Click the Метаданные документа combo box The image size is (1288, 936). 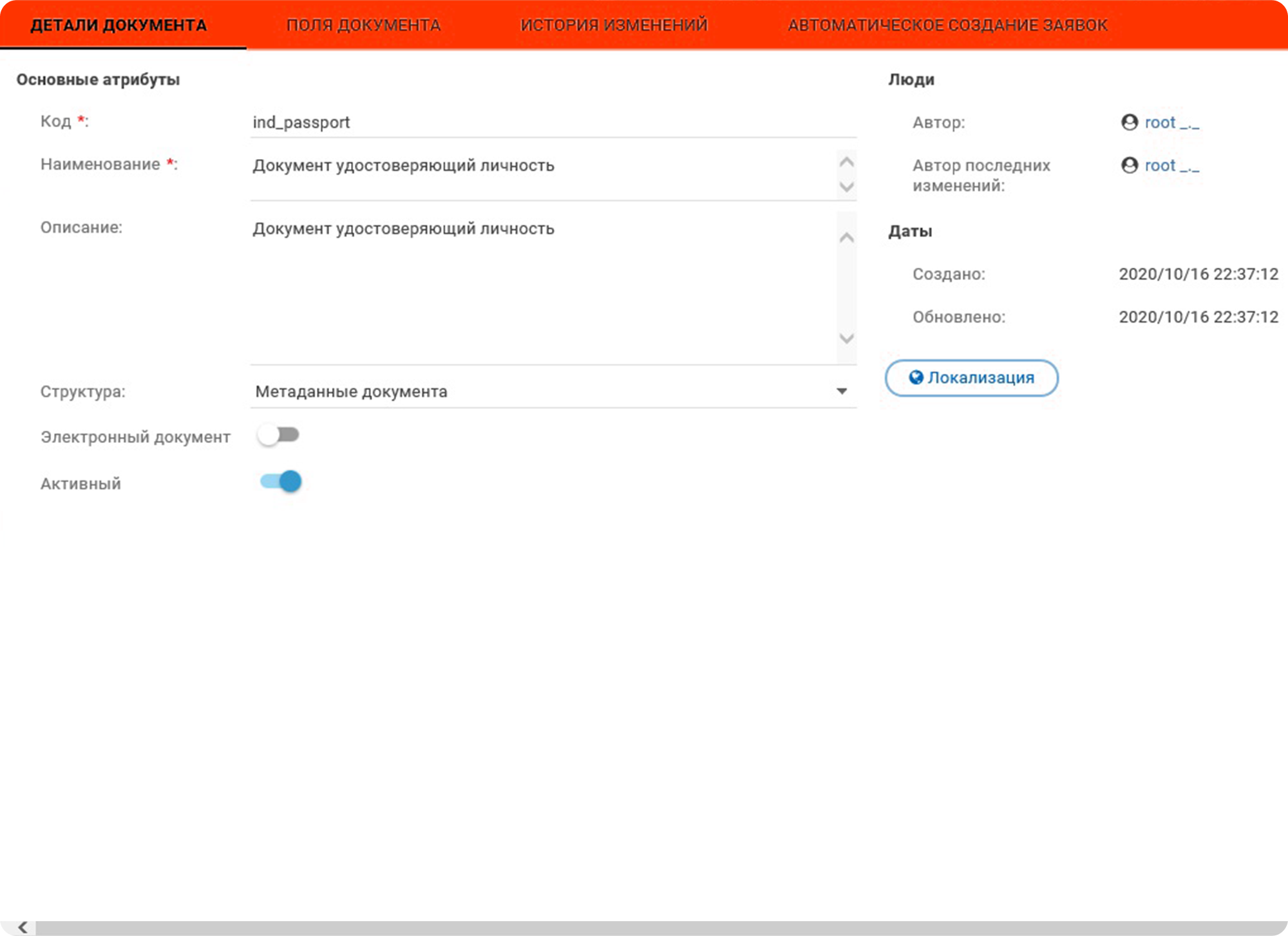pyautogui.click(x=541, y=391)
